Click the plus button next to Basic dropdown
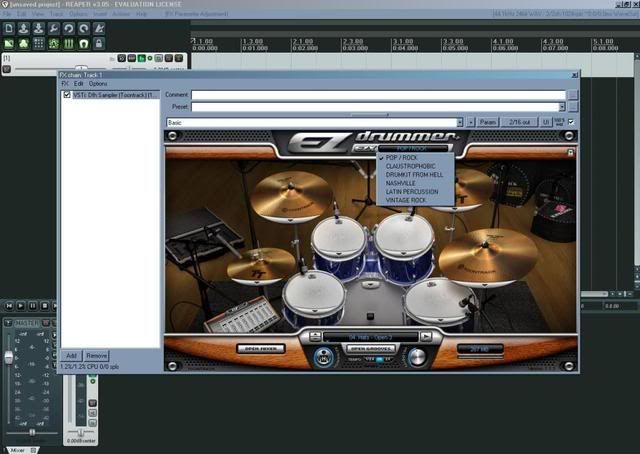640x454 pixels. point(471,122)
